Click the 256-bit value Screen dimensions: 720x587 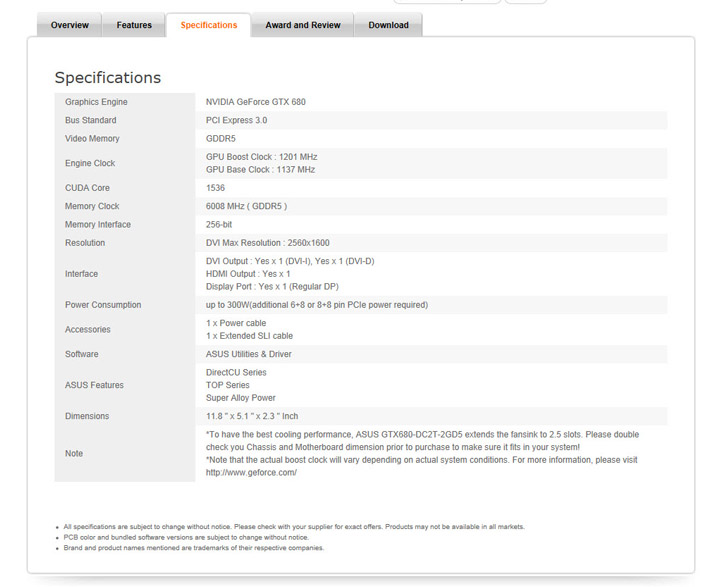click(x=219, y=225)
